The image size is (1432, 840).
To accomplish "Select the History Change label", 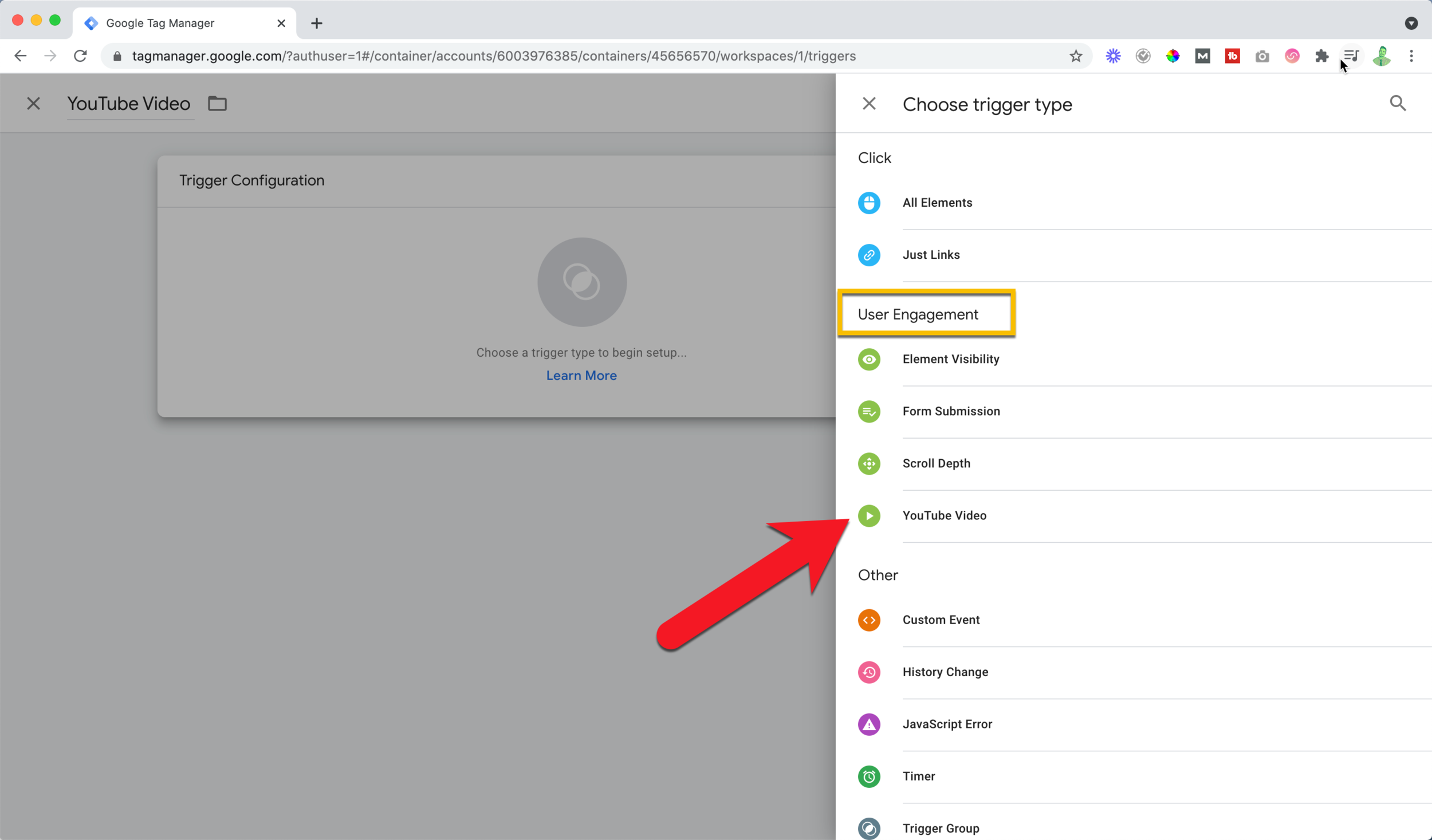I will 945,672.
